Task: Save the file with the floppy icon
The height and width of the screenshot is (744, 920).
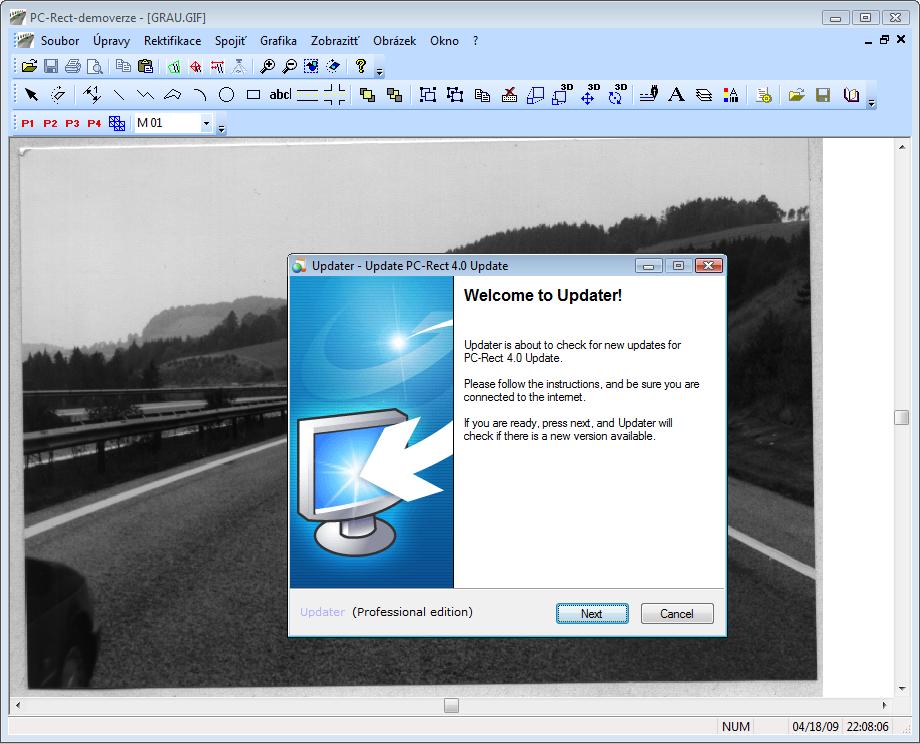Action: click(x=51, y=66)
